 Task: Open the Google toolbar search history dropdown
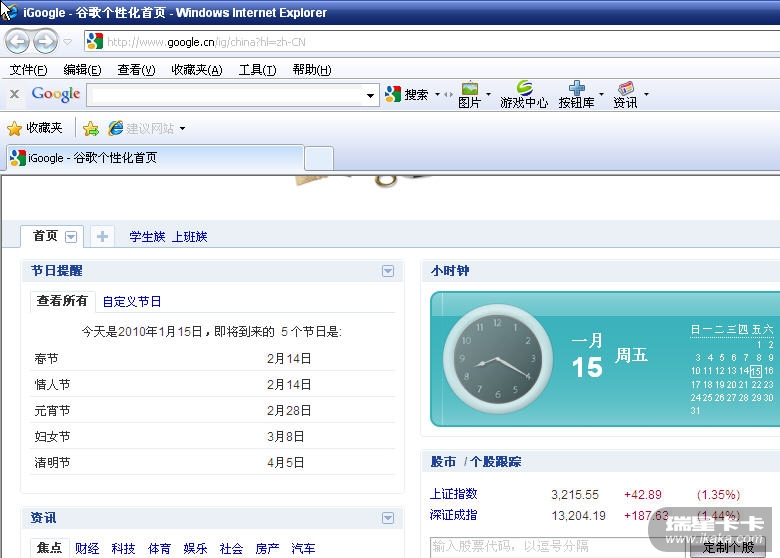click(371, 95)
